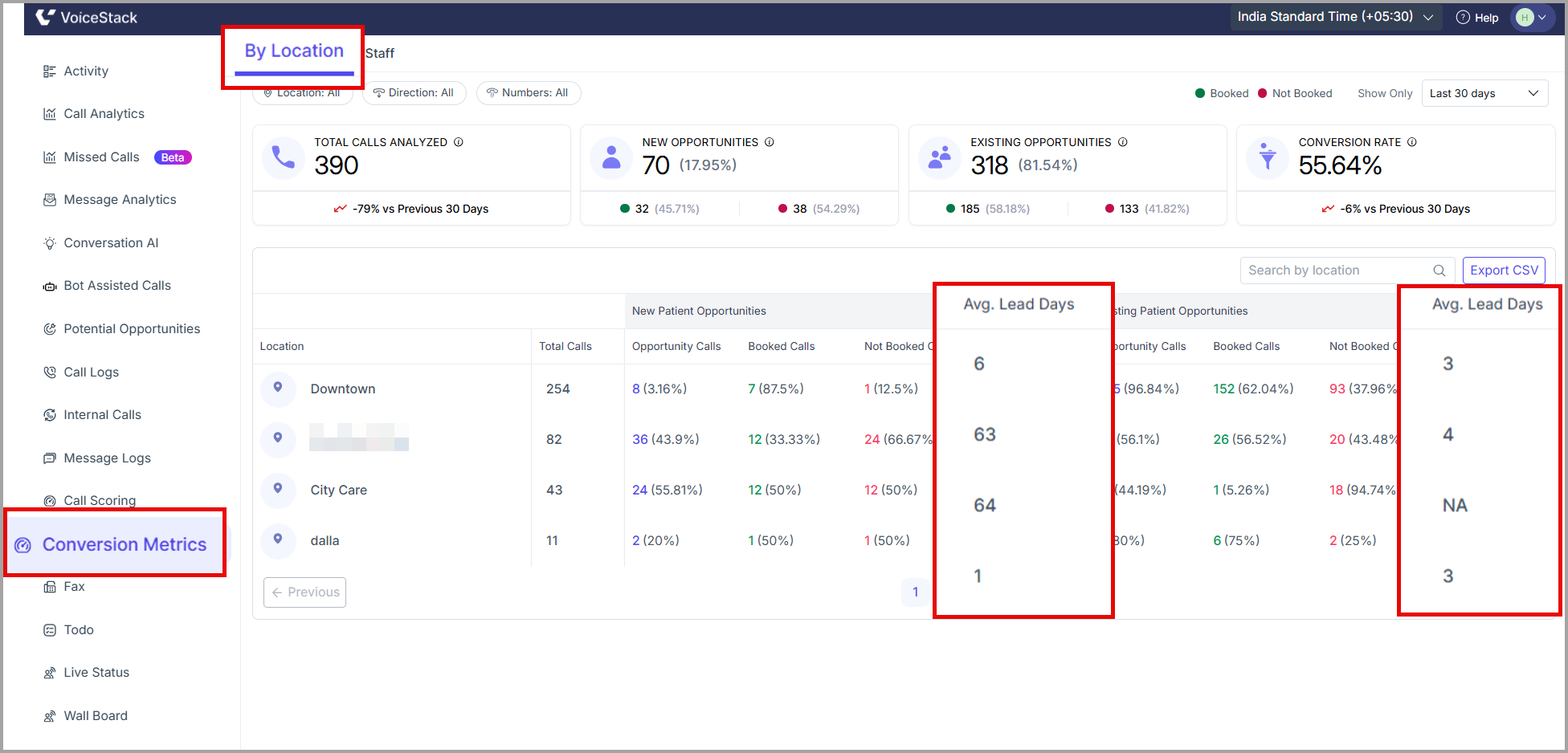Open the Help question mark icon

point(1463,18)
